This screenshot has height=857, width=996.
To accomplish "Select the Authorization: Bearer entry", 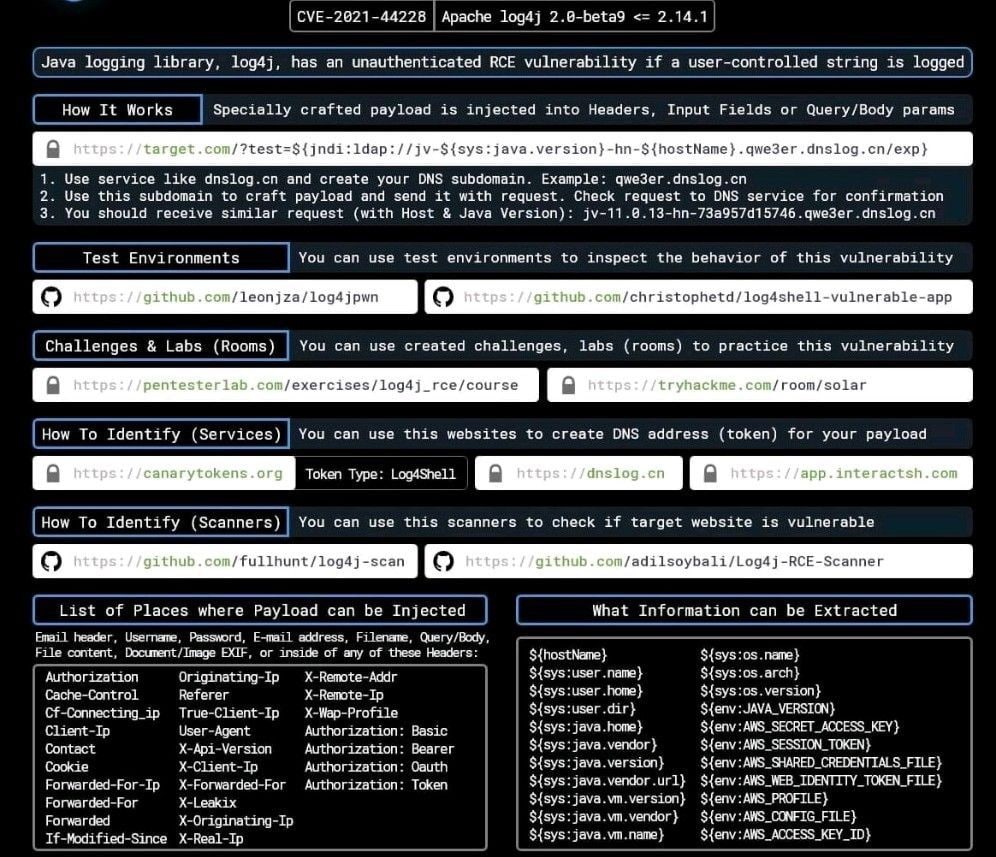I will (x=379, y=749).
